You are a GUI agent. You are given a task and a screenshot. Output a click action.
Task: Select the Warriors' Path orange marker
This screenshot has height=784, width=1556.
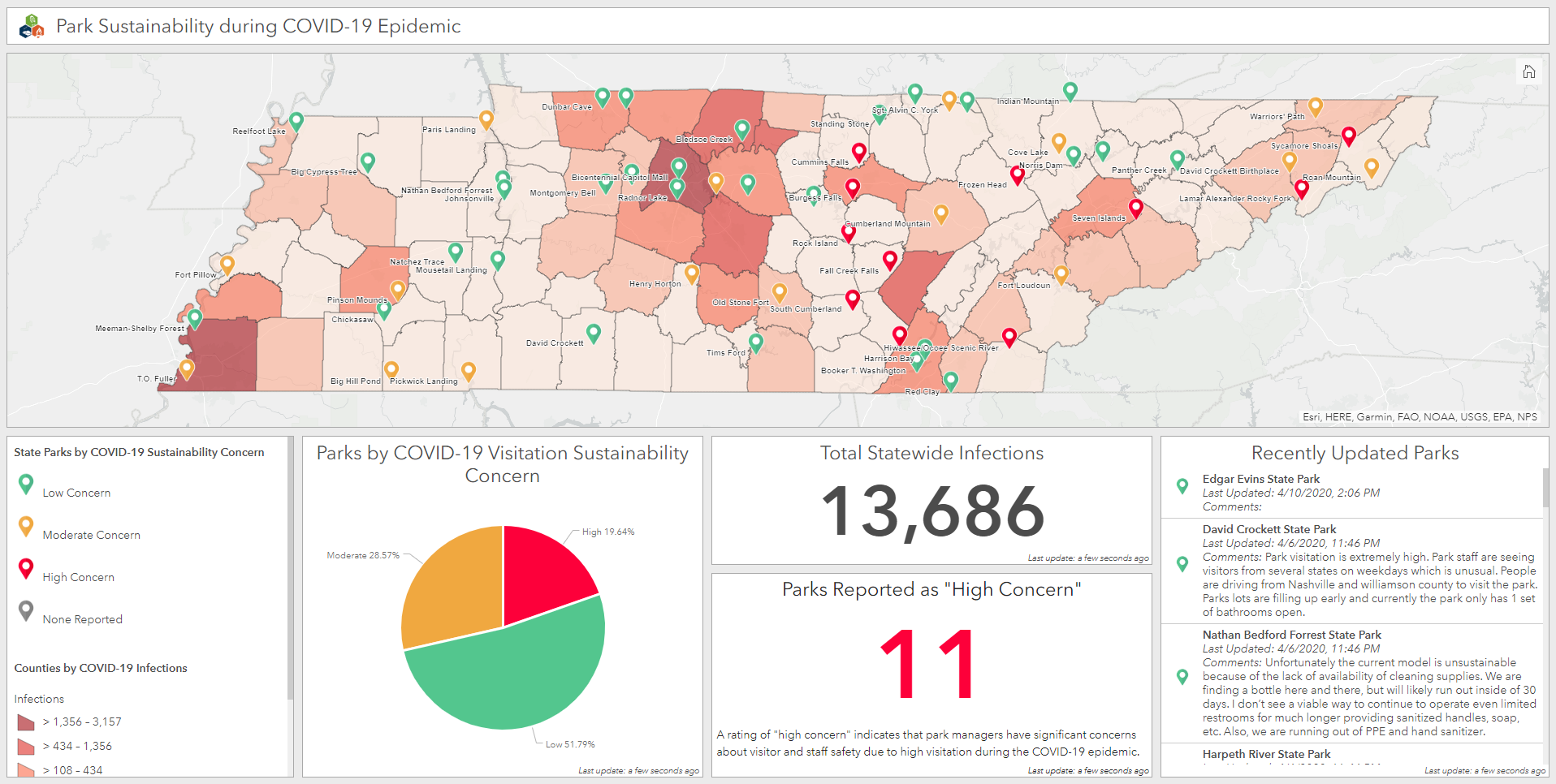point(1315,106)
